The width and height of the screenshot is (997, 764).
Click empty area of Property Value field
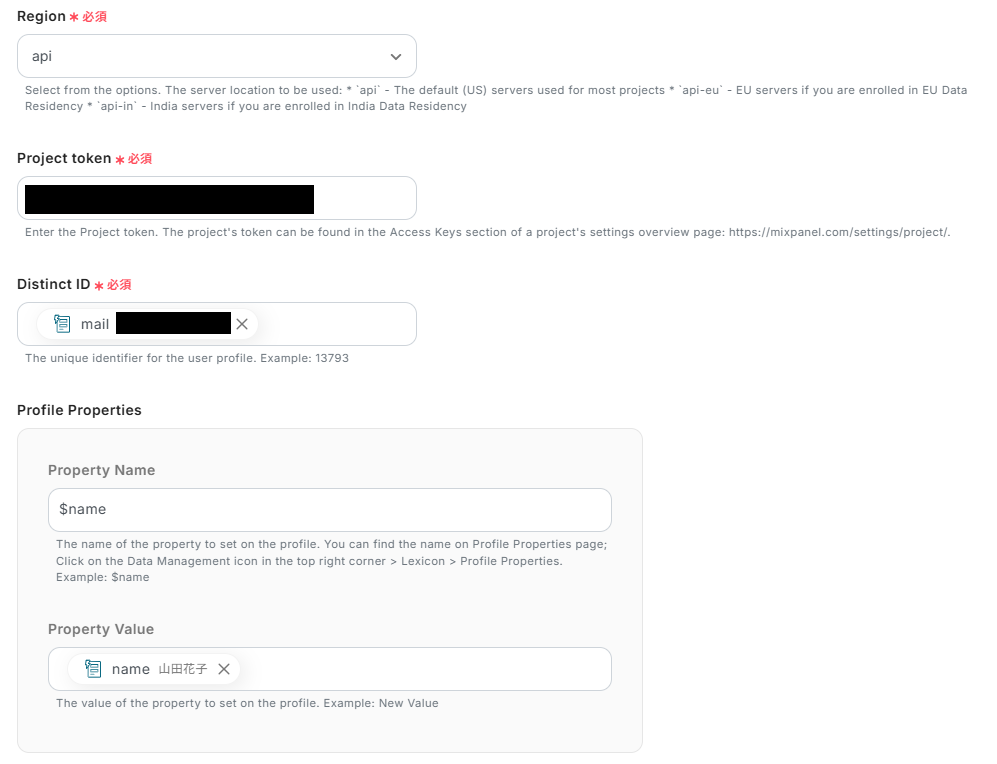pos(420,669)
